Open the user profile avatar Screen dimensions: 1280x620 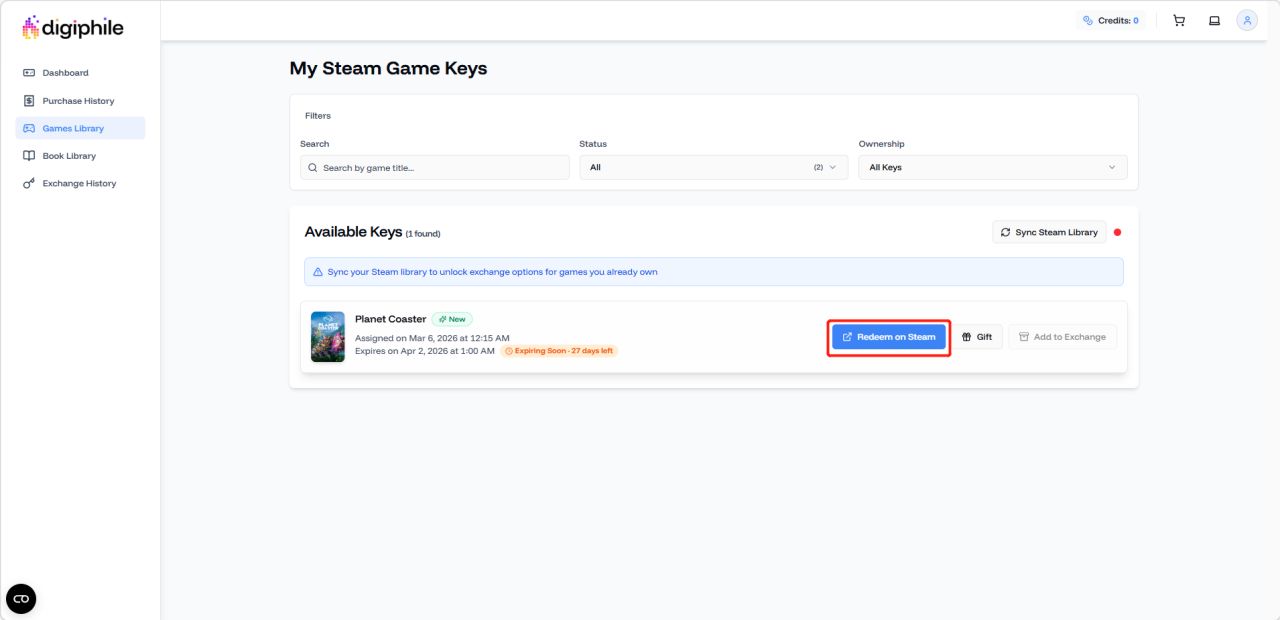click(1247, 20)
